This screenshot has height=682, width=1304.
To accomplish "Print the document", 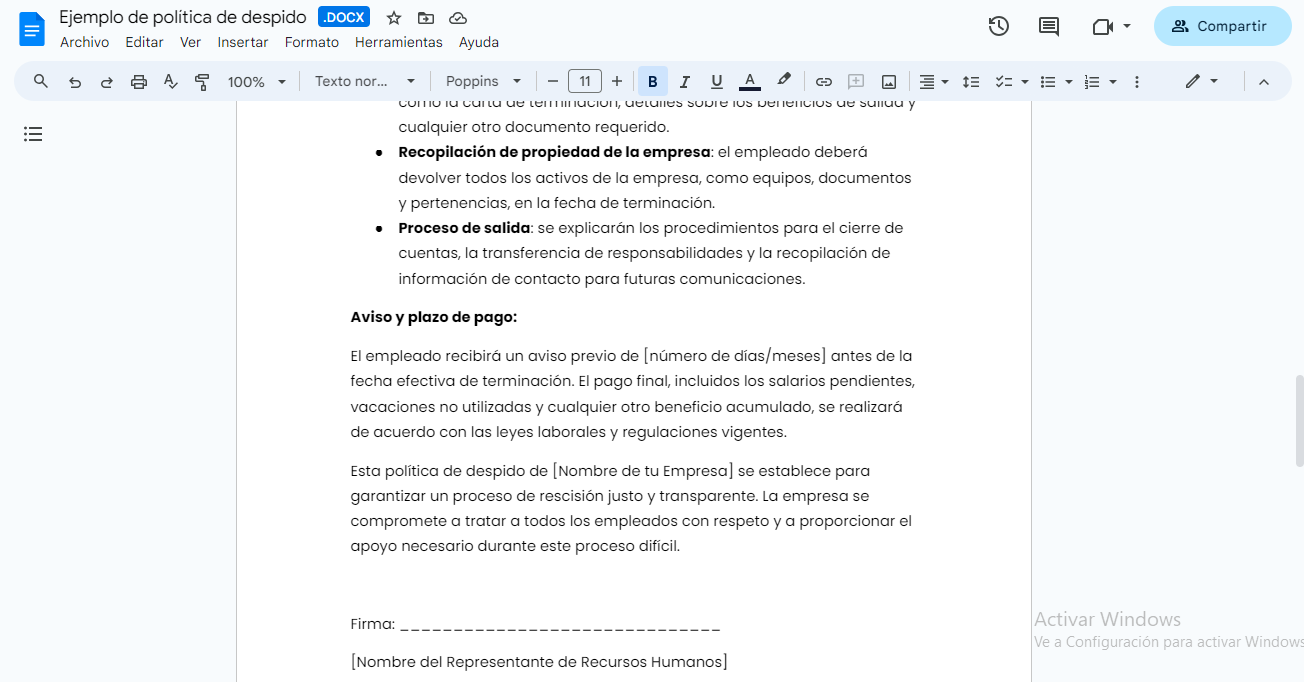I will tap(138, 81).
